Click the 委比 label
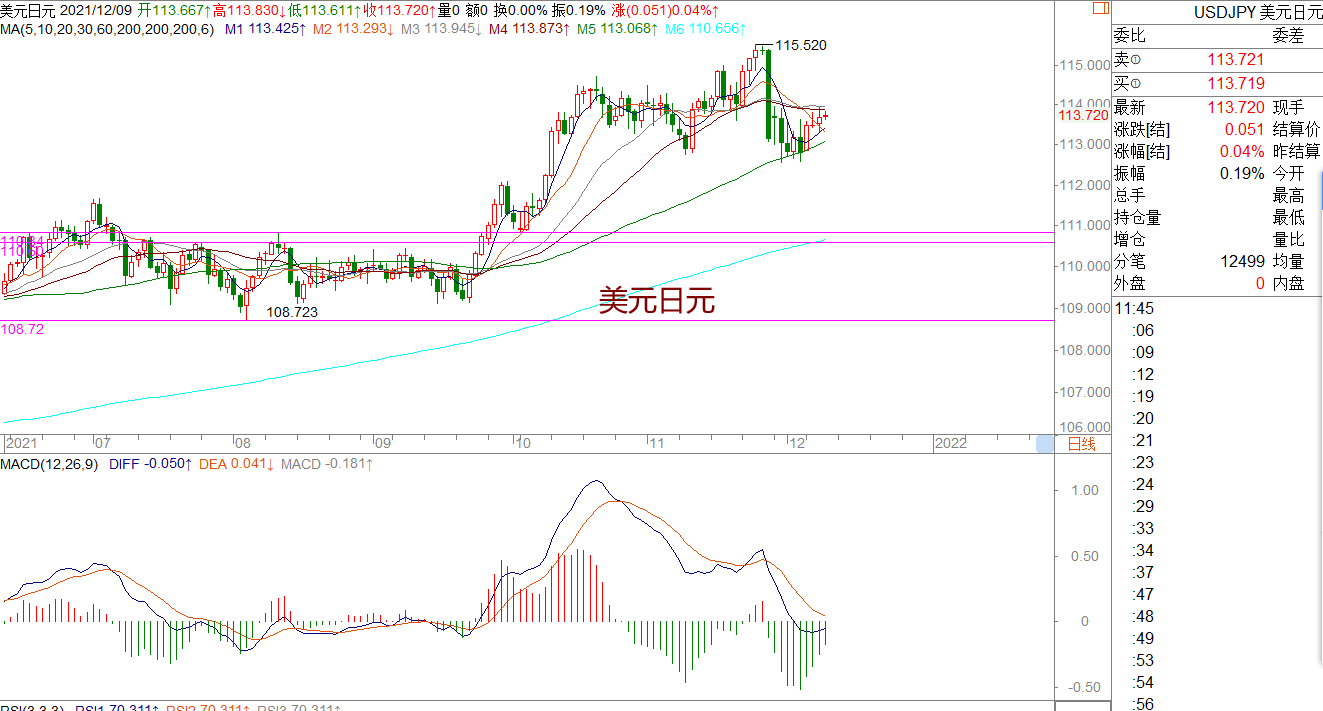Screen dimensions: 1323x711 coord(1130,36)
